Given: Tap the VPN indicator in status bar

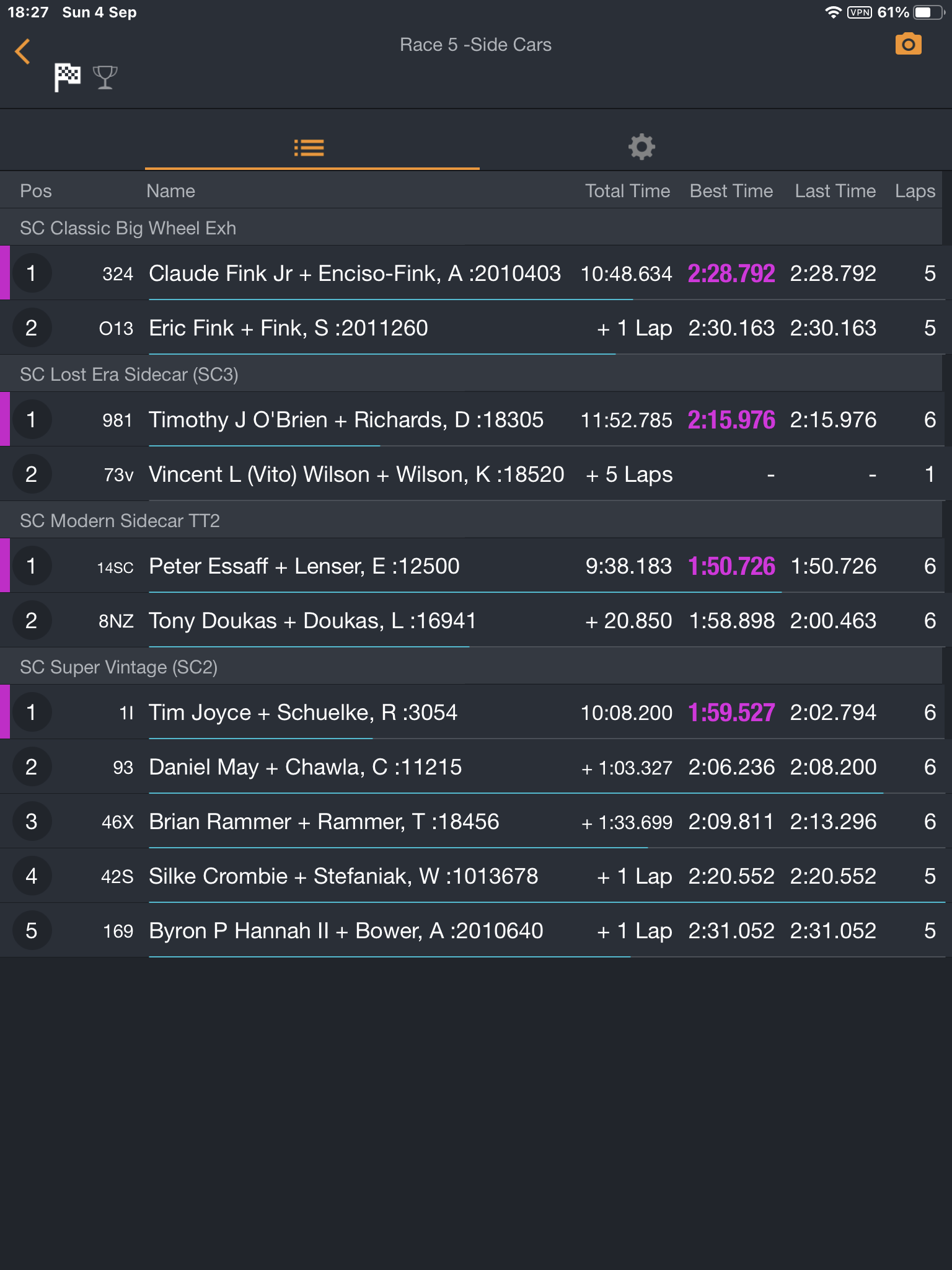Looking at the screenshot, I should point(859,12).
